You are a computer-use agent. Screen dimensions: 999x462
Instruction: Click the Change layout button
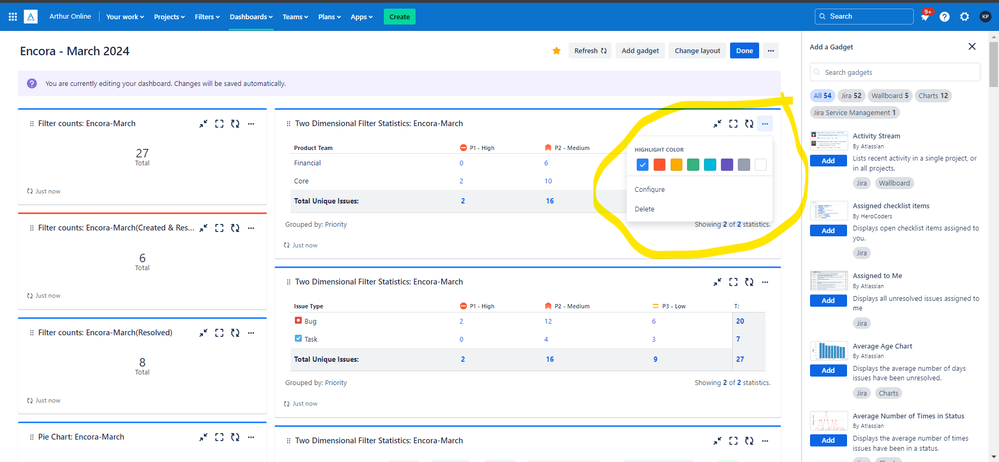pyautogui.click(x=697, y=51)
